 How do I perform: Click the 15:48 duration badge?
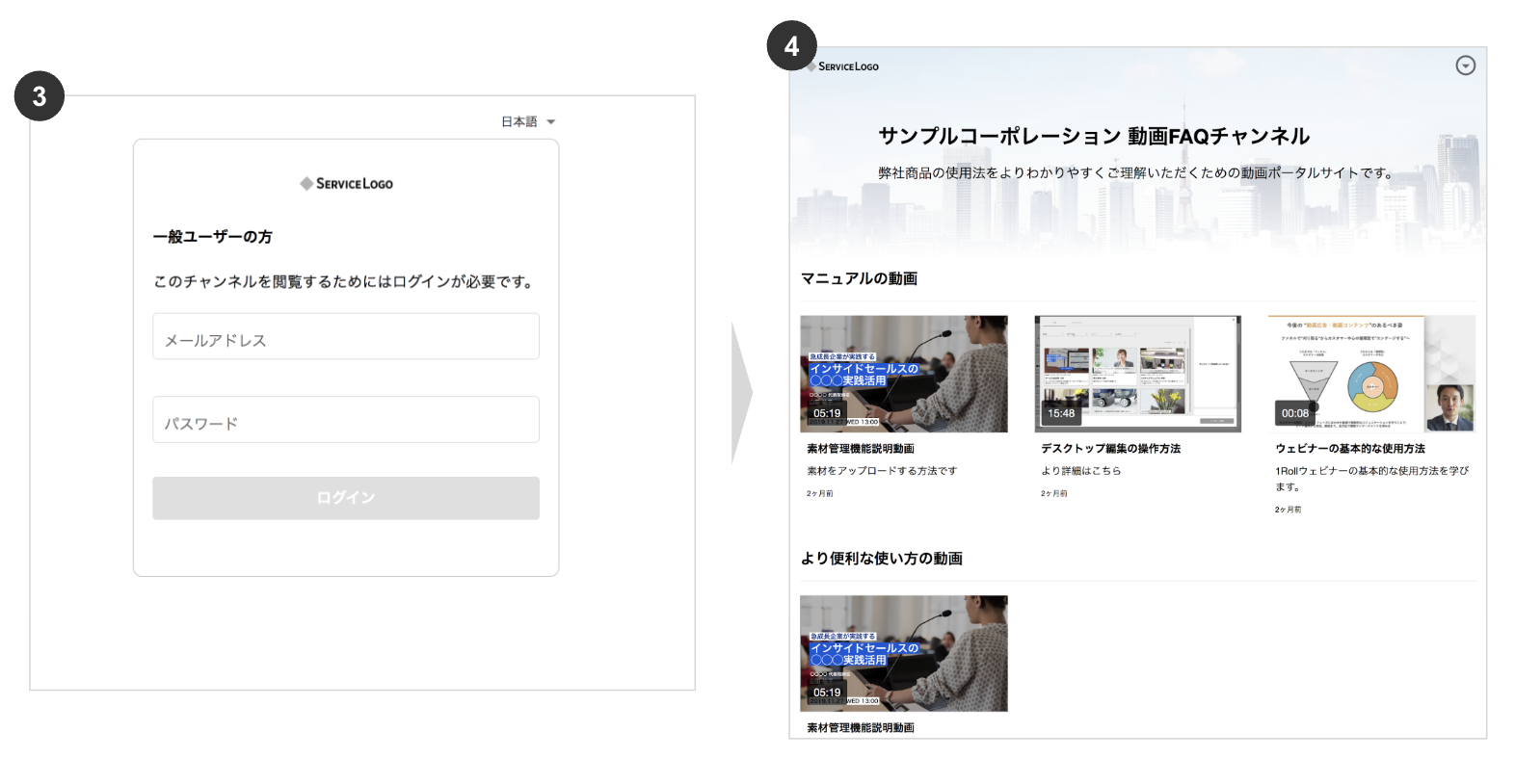click(x=1061, y=413)
